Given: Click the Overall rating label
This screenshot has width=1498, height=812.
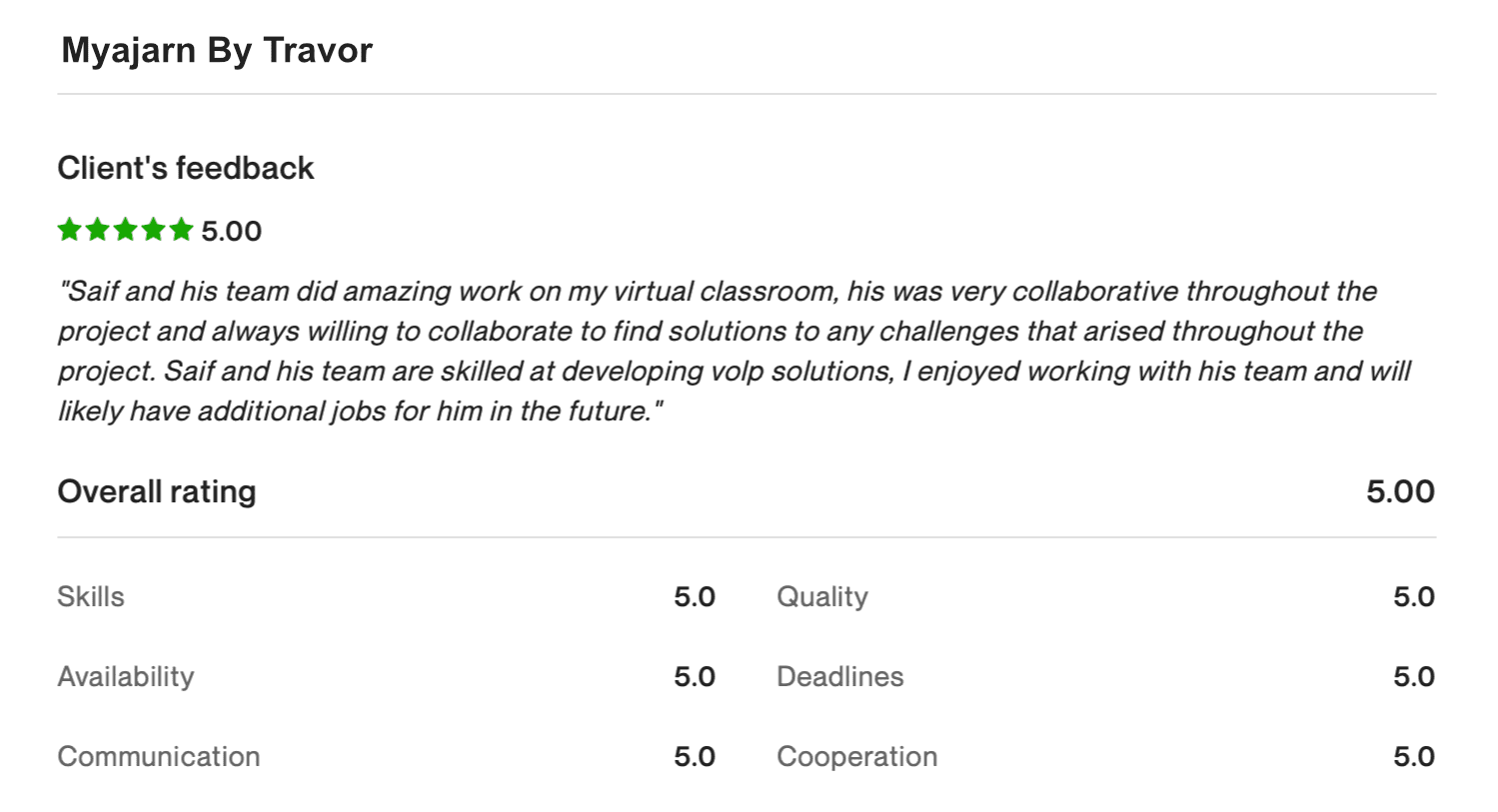Looking at the screenshot, I should [157, 491].
